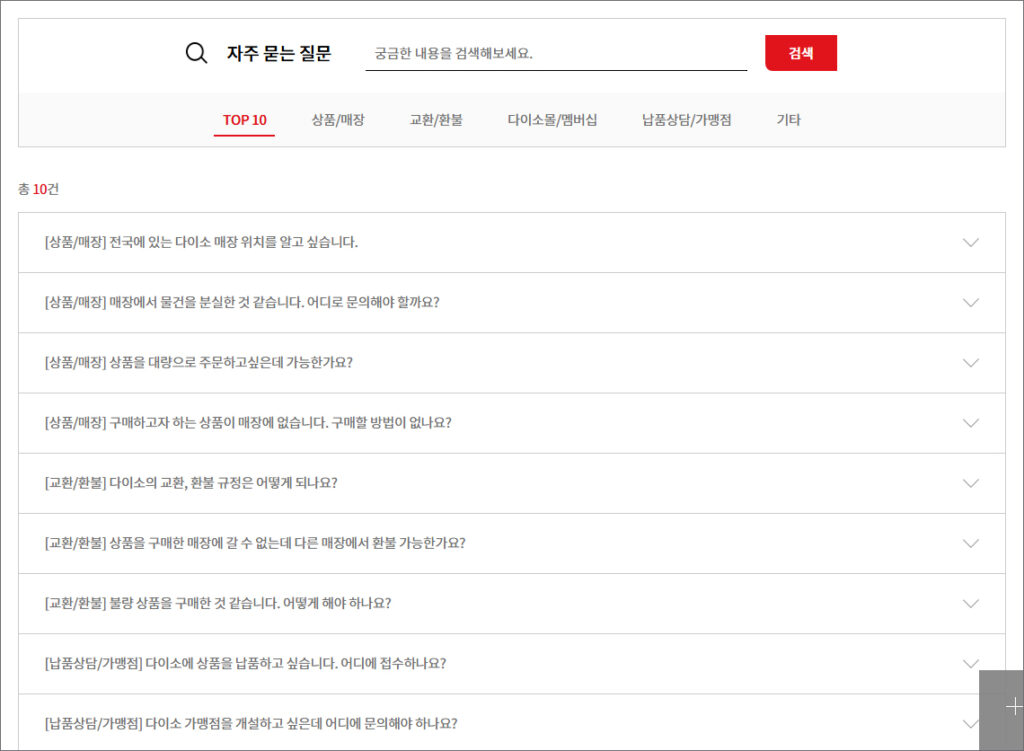Open the 상품을 납품하고 싶습니다 question text
This screenshot has height=751, width=1024.
click(245, 663)
